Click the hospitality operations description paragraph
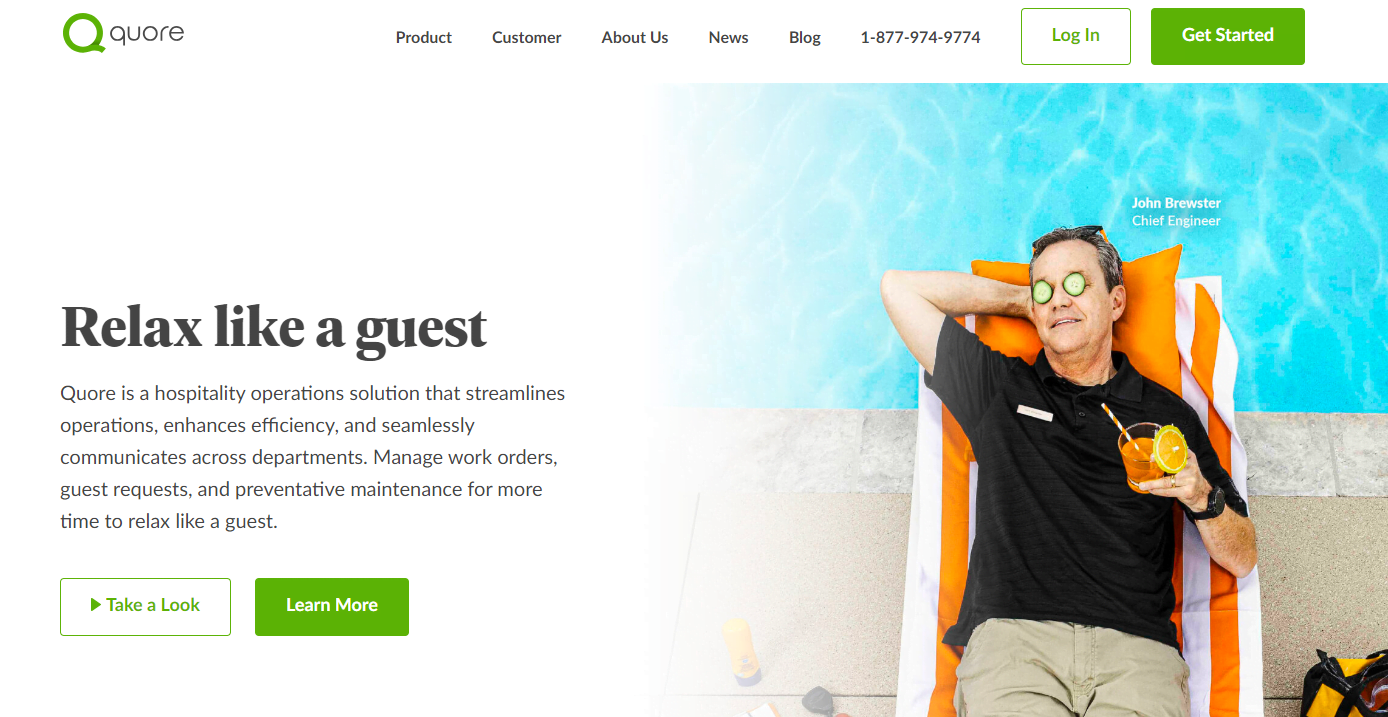Image resolution: width=1388 pixels, height=717 pixels. click(x=313, y=457)
